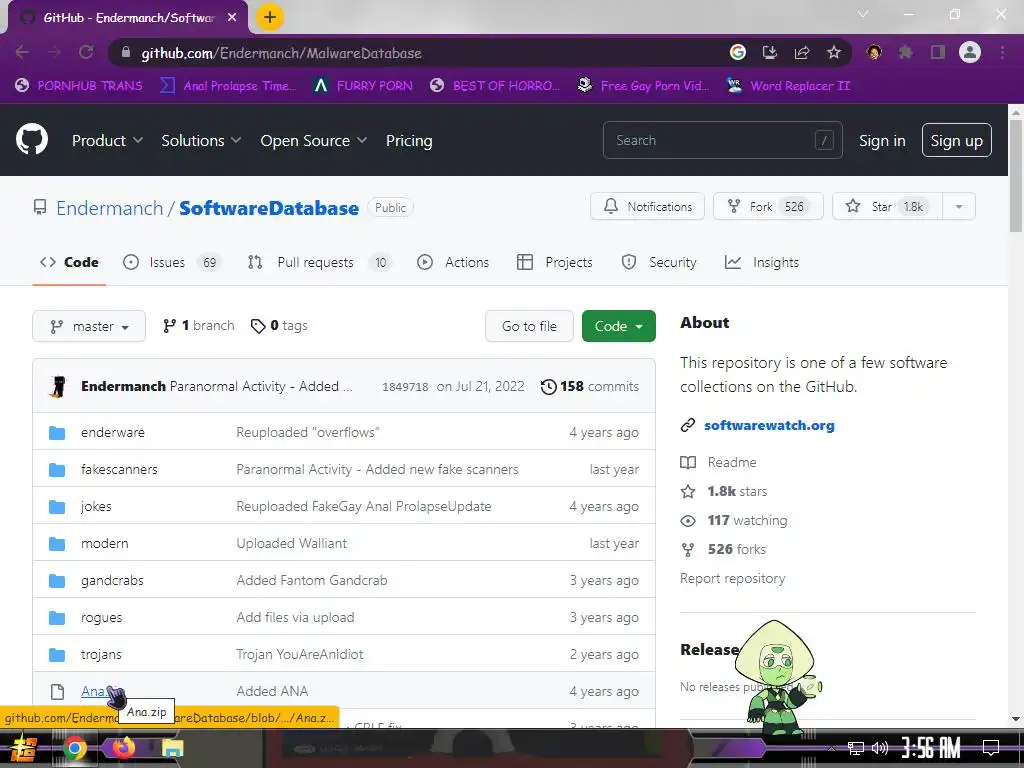This screenshot has width=1024, height=768.
Task: Open the master branch dropdown
Action: 89,326
